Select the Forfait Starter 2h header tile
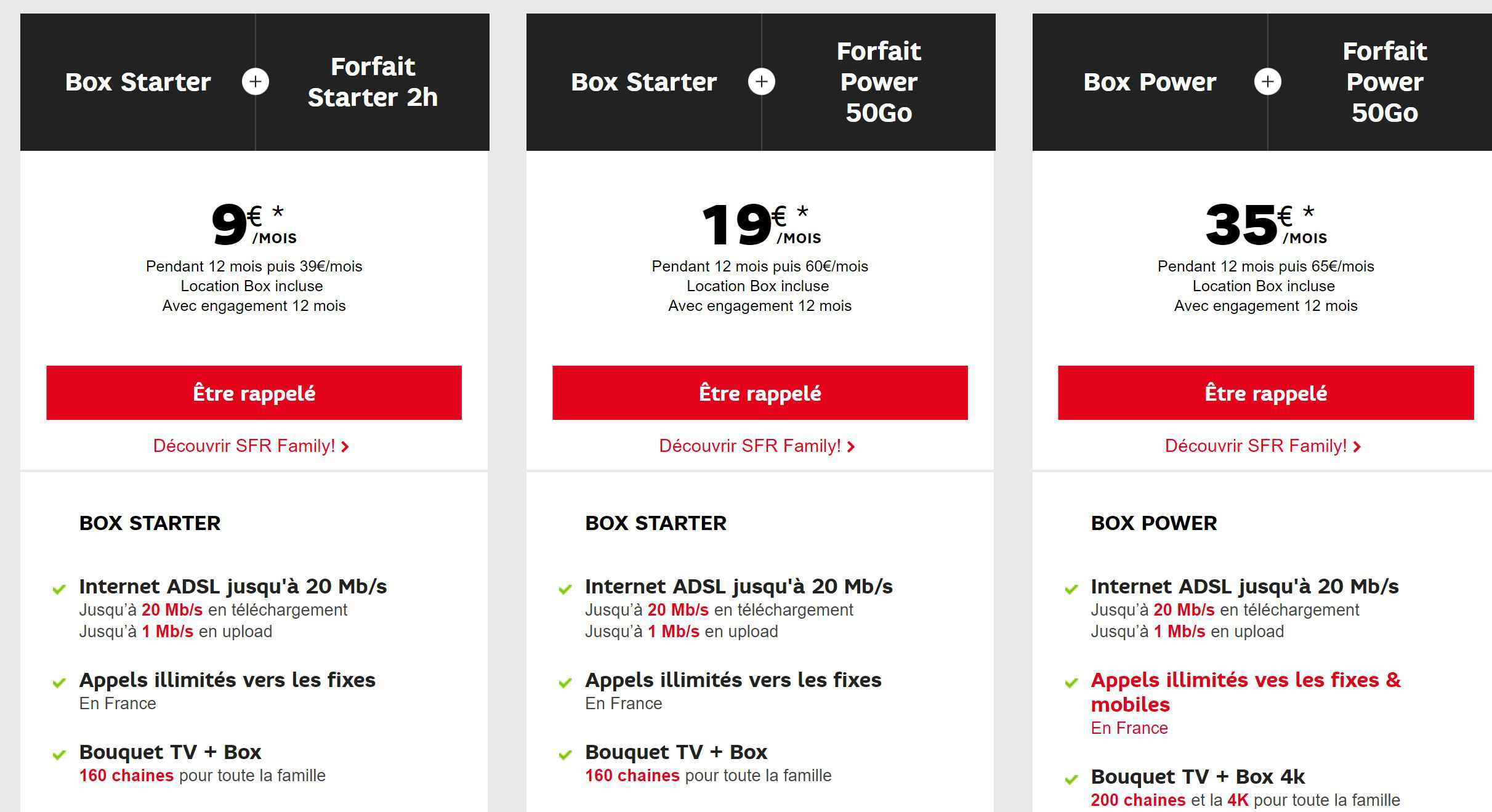The height and width of the screenshot is (812, 1492). (x=373, y=82)
